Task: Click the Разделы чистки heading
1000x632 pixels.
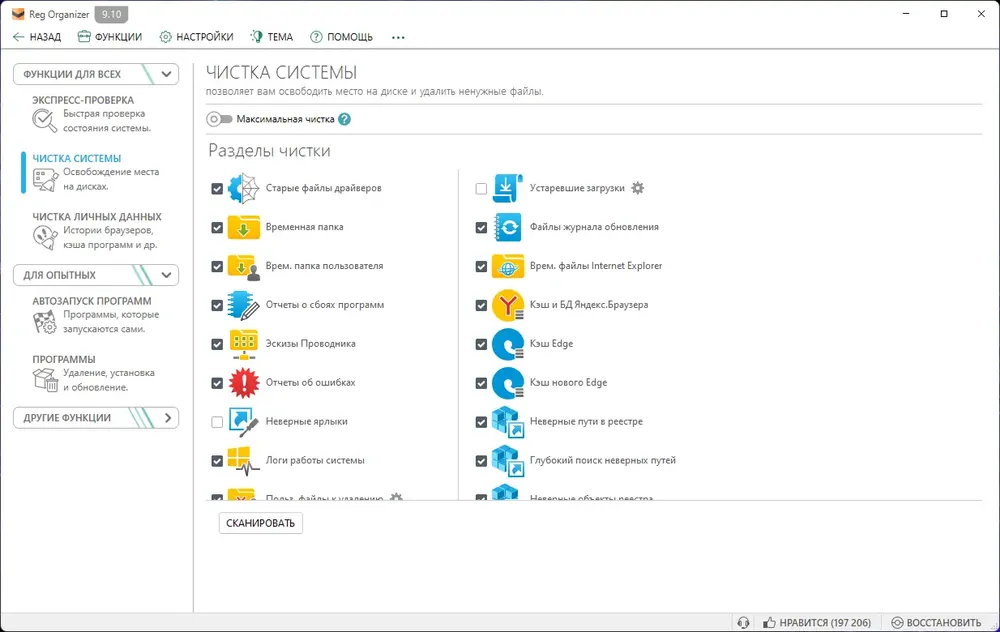Action: click(x=269, y=151)
